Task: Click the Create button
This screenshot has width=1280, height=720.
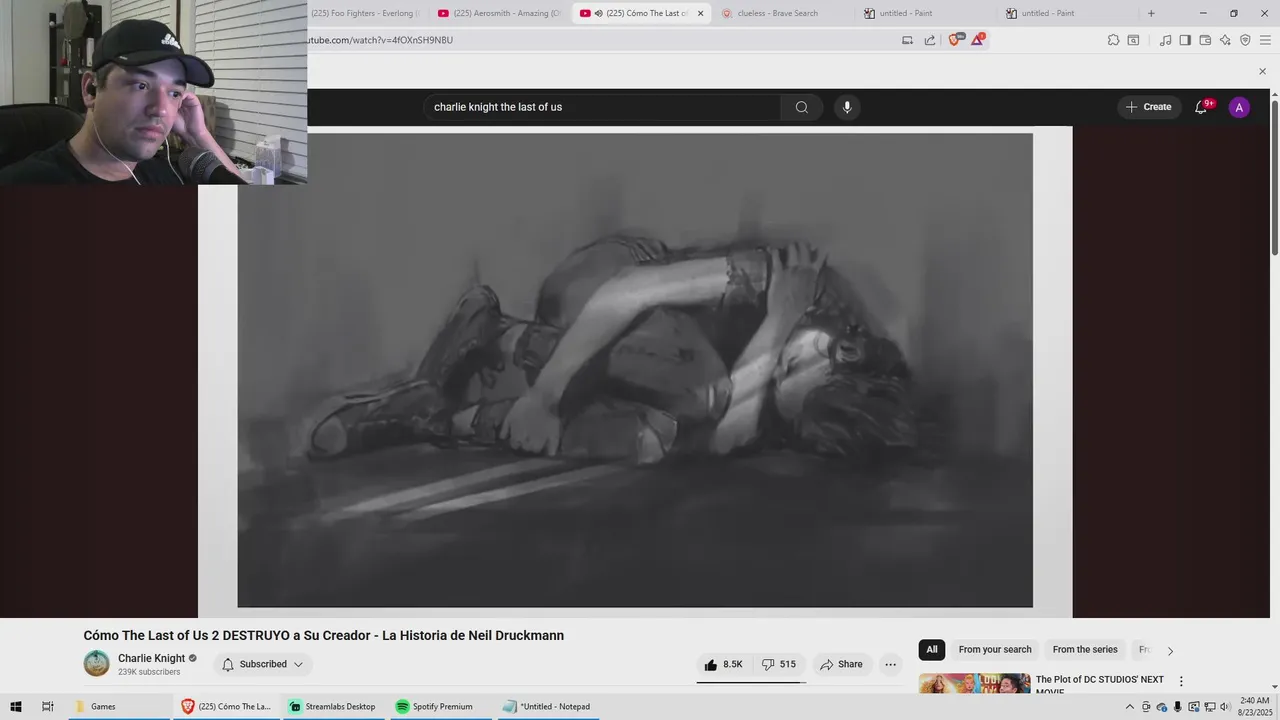Action: coord(1149,107)
